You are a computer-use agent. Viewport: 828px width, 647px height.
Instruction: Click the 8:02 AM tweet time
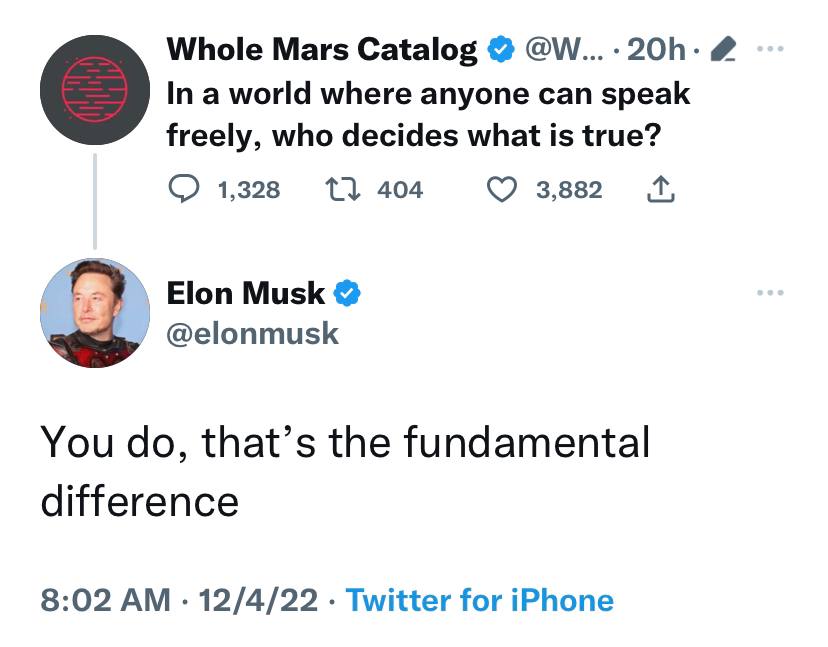[105, 600]
